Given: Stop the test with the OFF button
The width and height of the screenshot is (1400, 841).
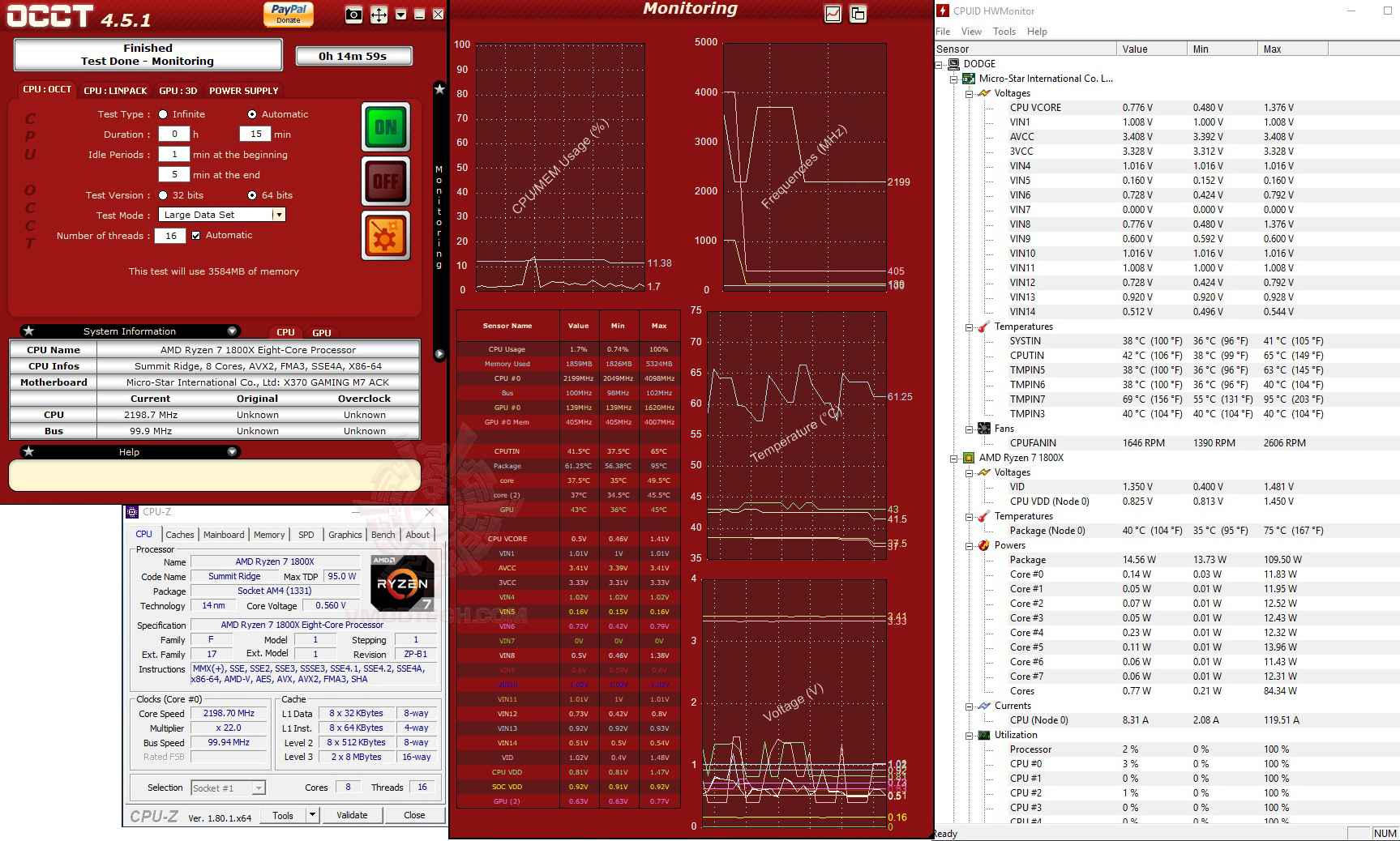Looking at the screenshot, I should [x=386, y=181].
